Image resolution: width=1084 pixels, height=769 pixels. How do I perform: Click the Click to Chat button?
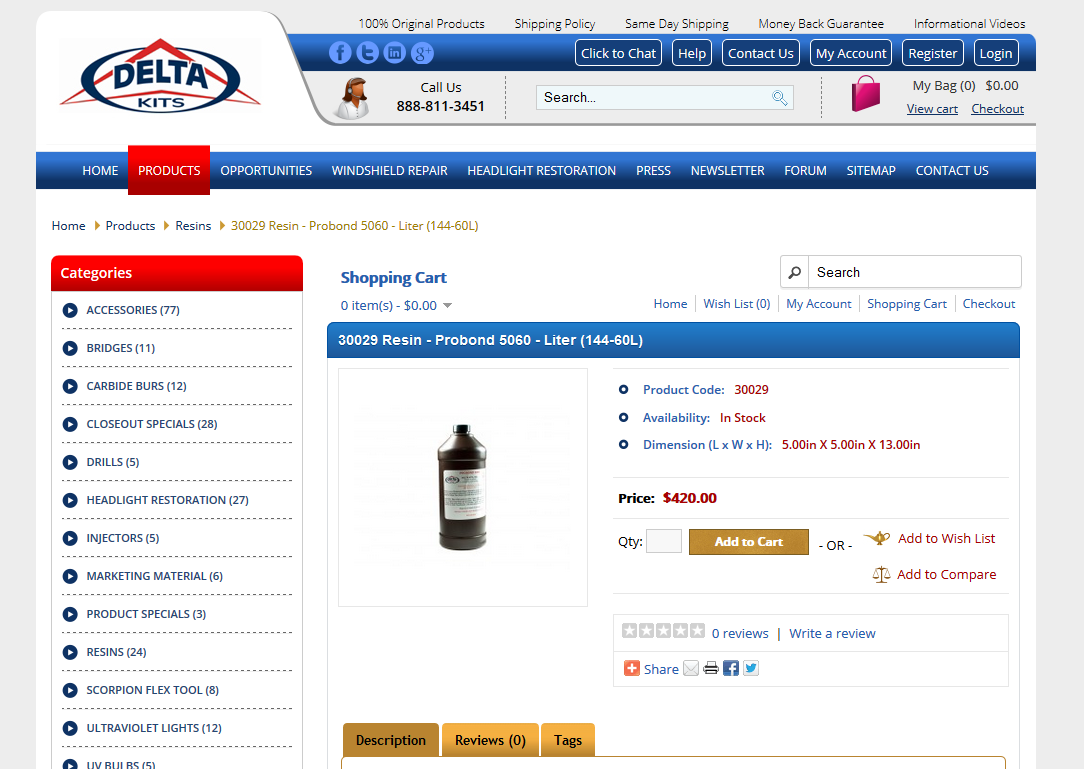[618, 53]
